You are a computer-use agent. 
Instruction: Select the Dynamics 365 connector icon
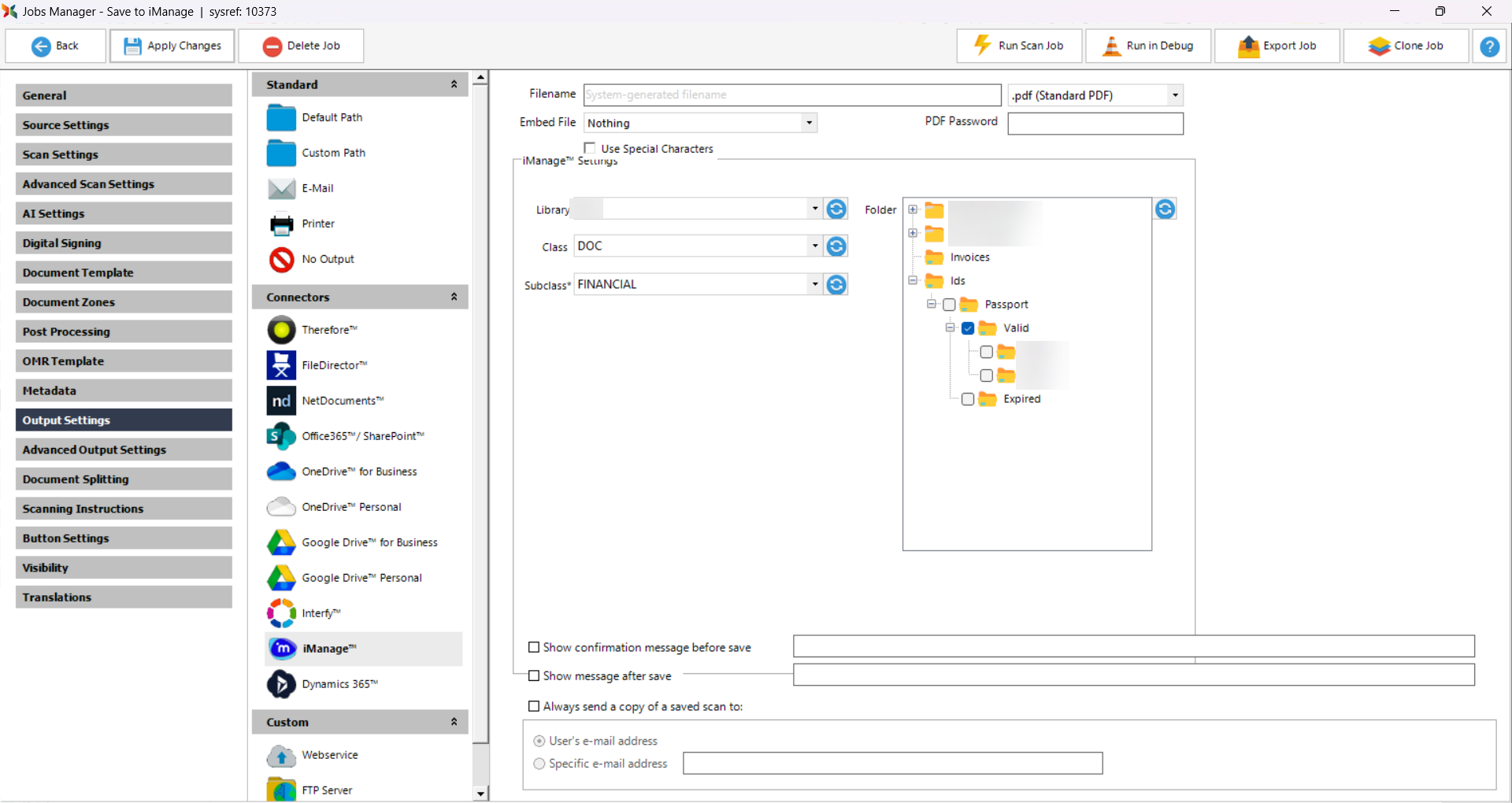pyautogui.click(x=282, y=684)
